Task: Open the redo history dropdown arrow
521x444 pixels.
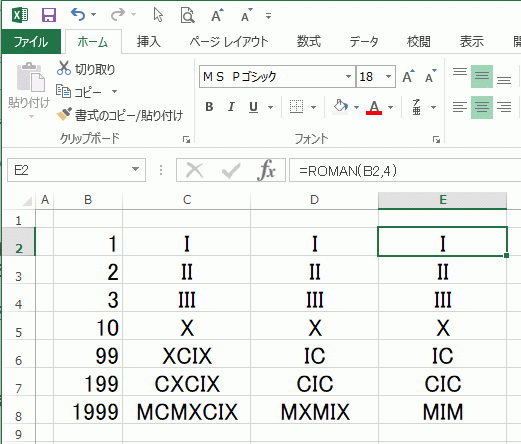Action: 134,15
